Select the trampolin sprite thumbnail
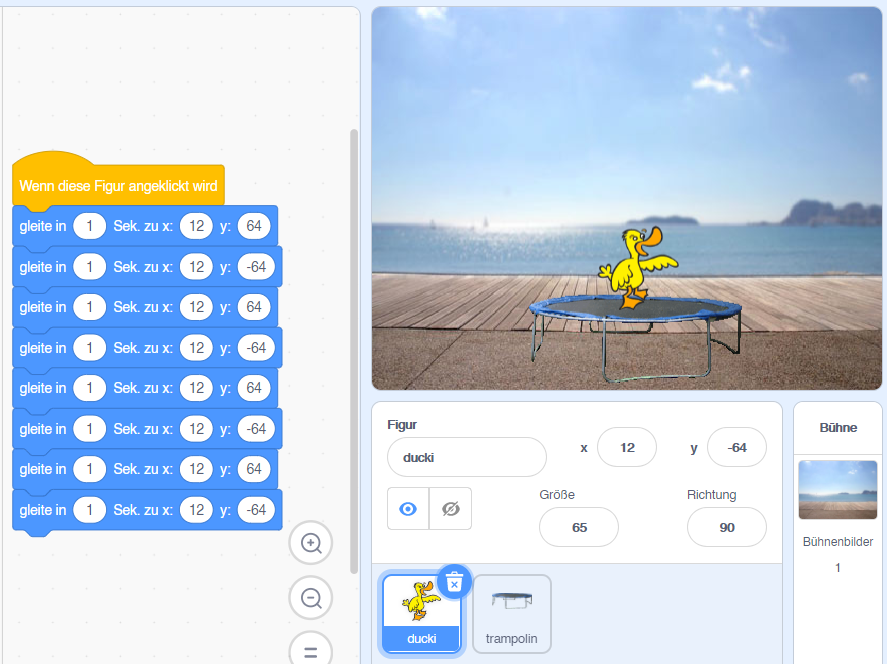Image resolution: width=887 pixels, height=664 pixels. coord(511,612)
